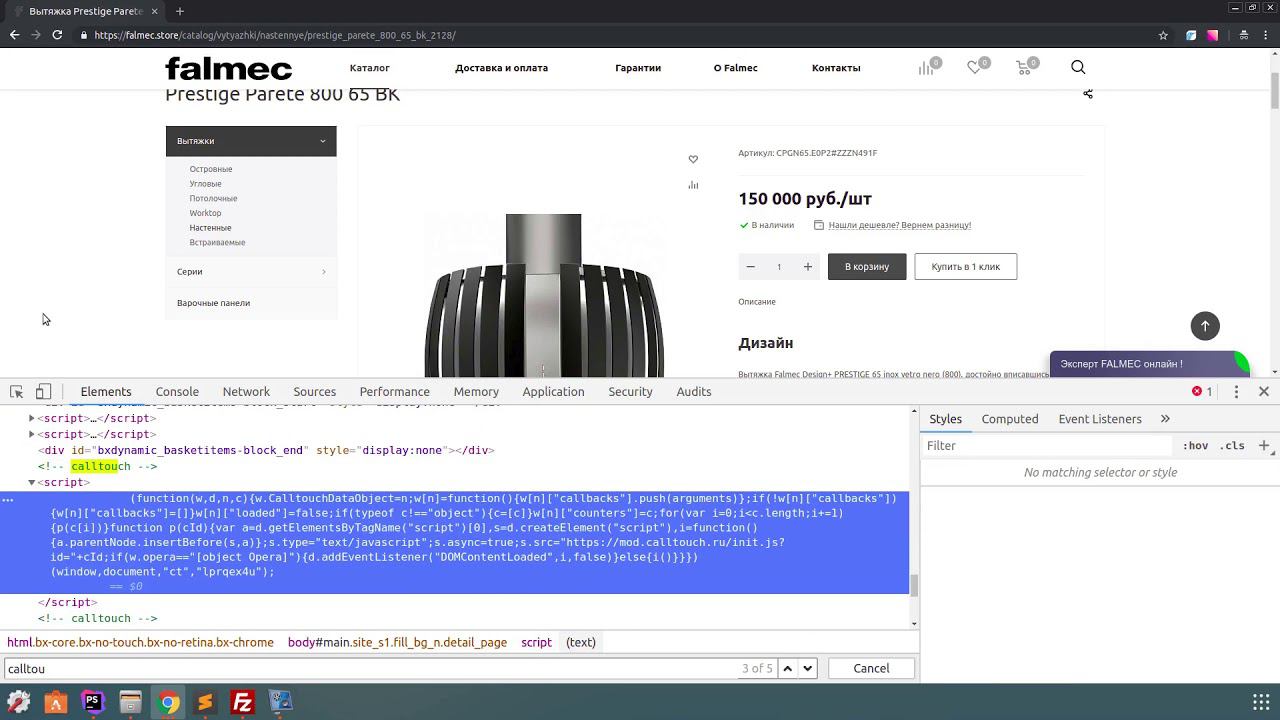
Task: Show more Styles pane tabs
Action: (x=1165, y=419)
